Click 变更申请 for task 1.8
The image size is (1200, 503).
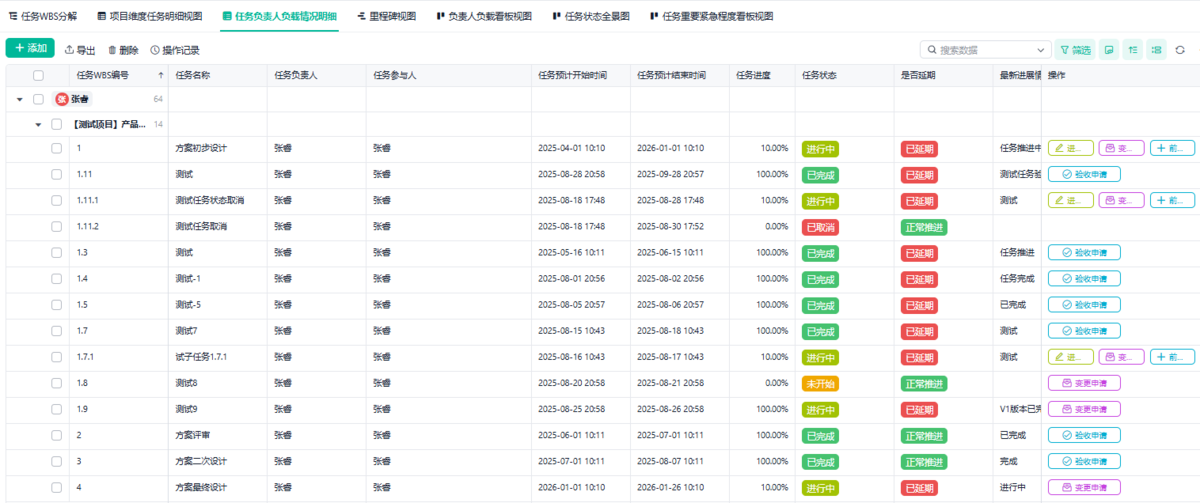[1084, 382]
